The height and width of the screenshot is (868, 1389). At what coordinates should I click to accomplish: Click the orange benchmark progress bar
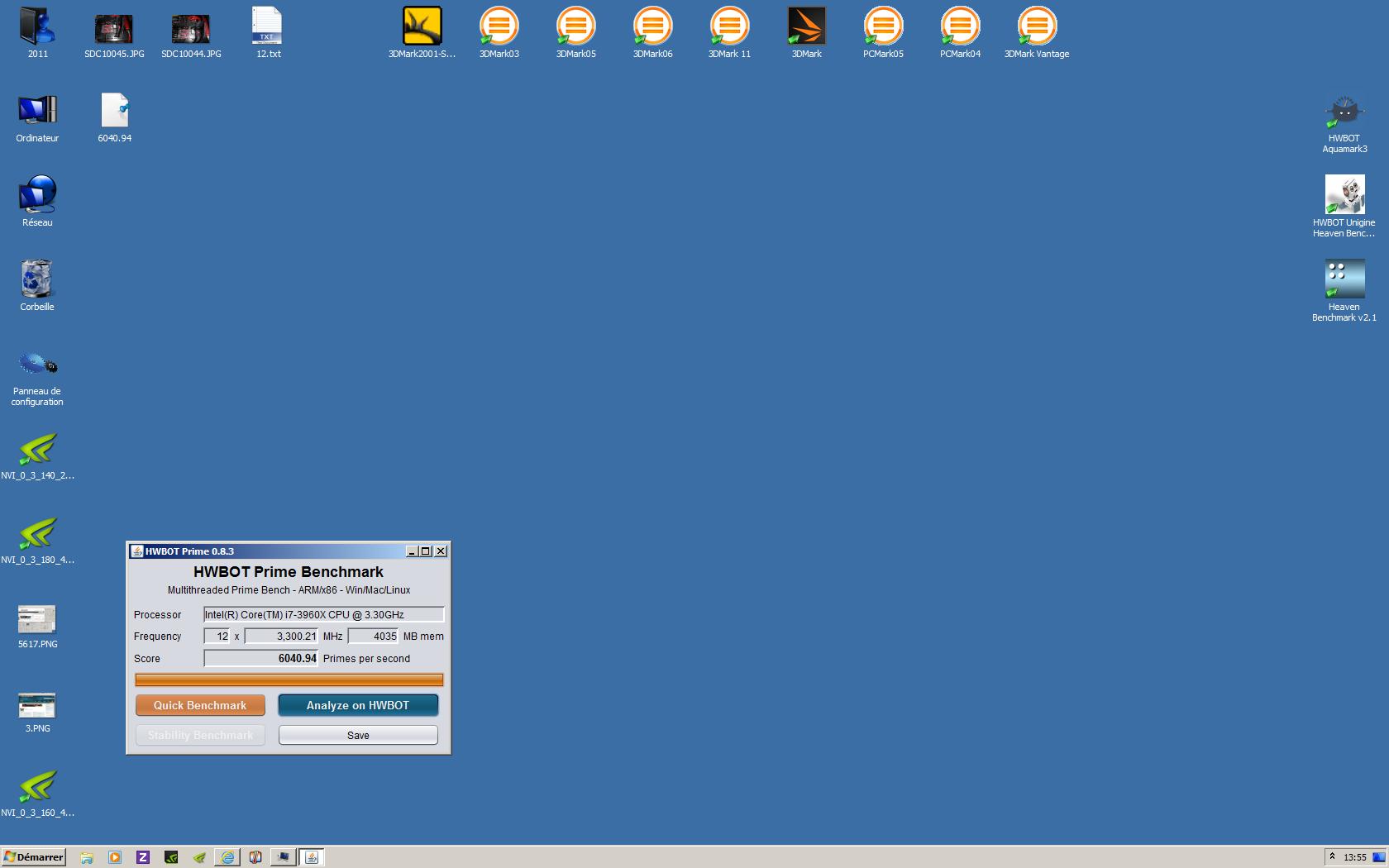click(x=289, y=680)
